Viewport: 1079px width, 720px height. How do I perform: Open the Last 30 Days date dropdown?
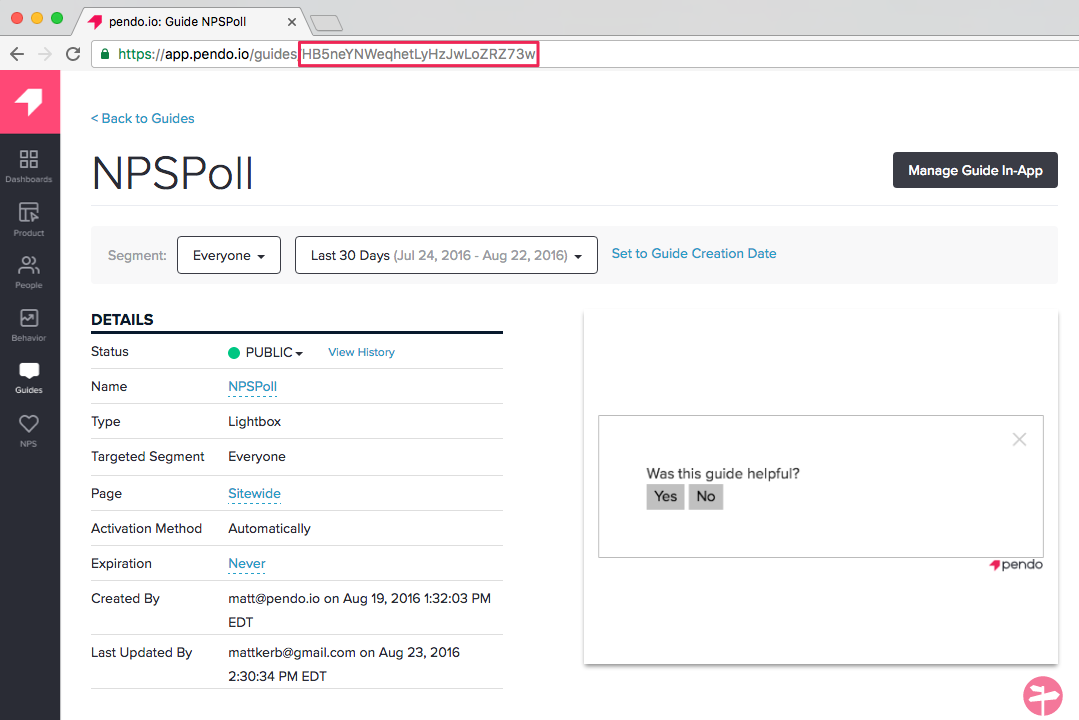tap(446, 255)
